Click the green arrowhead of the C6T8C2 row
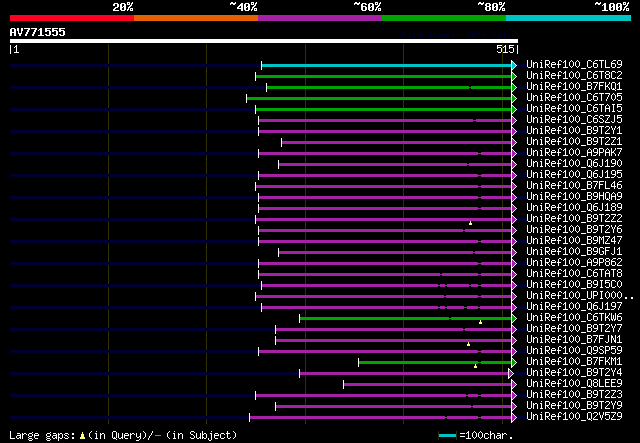Screen dimensions: 640x443 point(514,76)
